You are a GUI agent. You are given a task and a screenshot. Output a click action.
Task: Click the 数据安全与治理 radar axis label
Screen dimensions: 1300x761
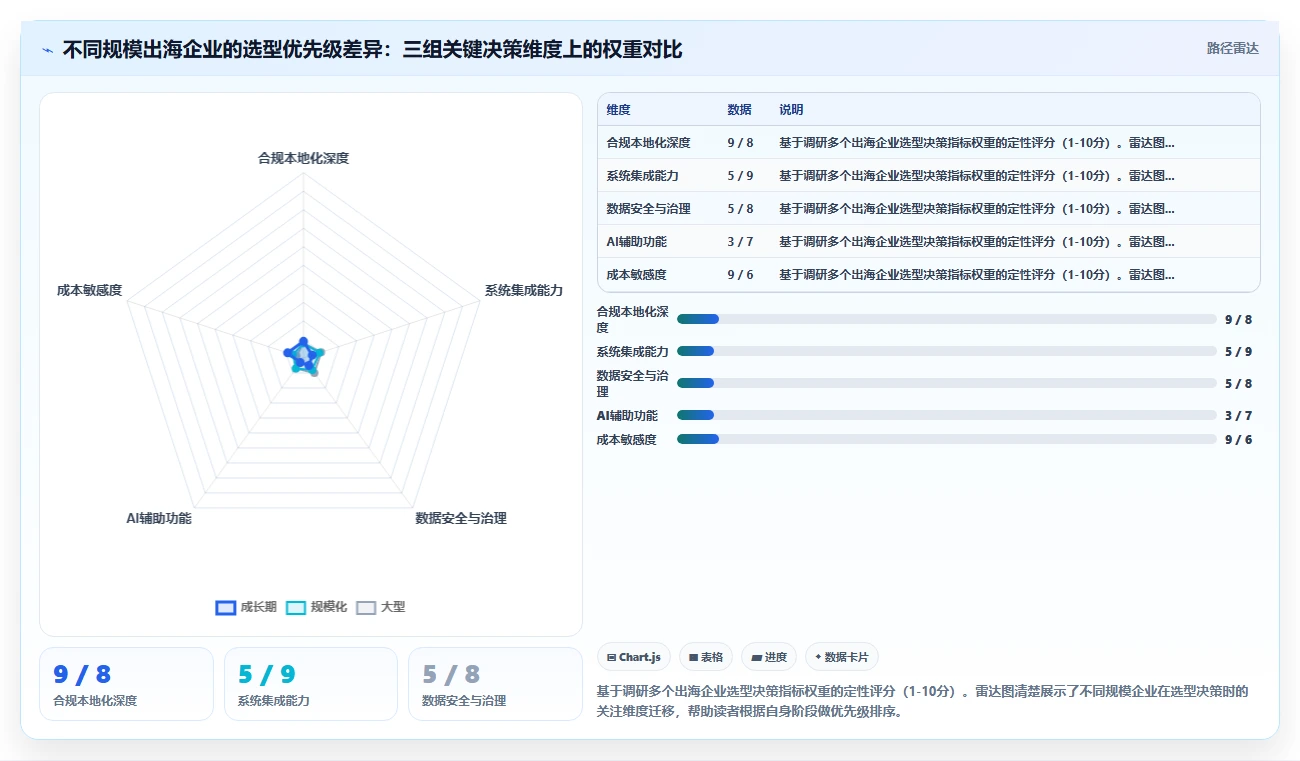click(x=461, y=518)
